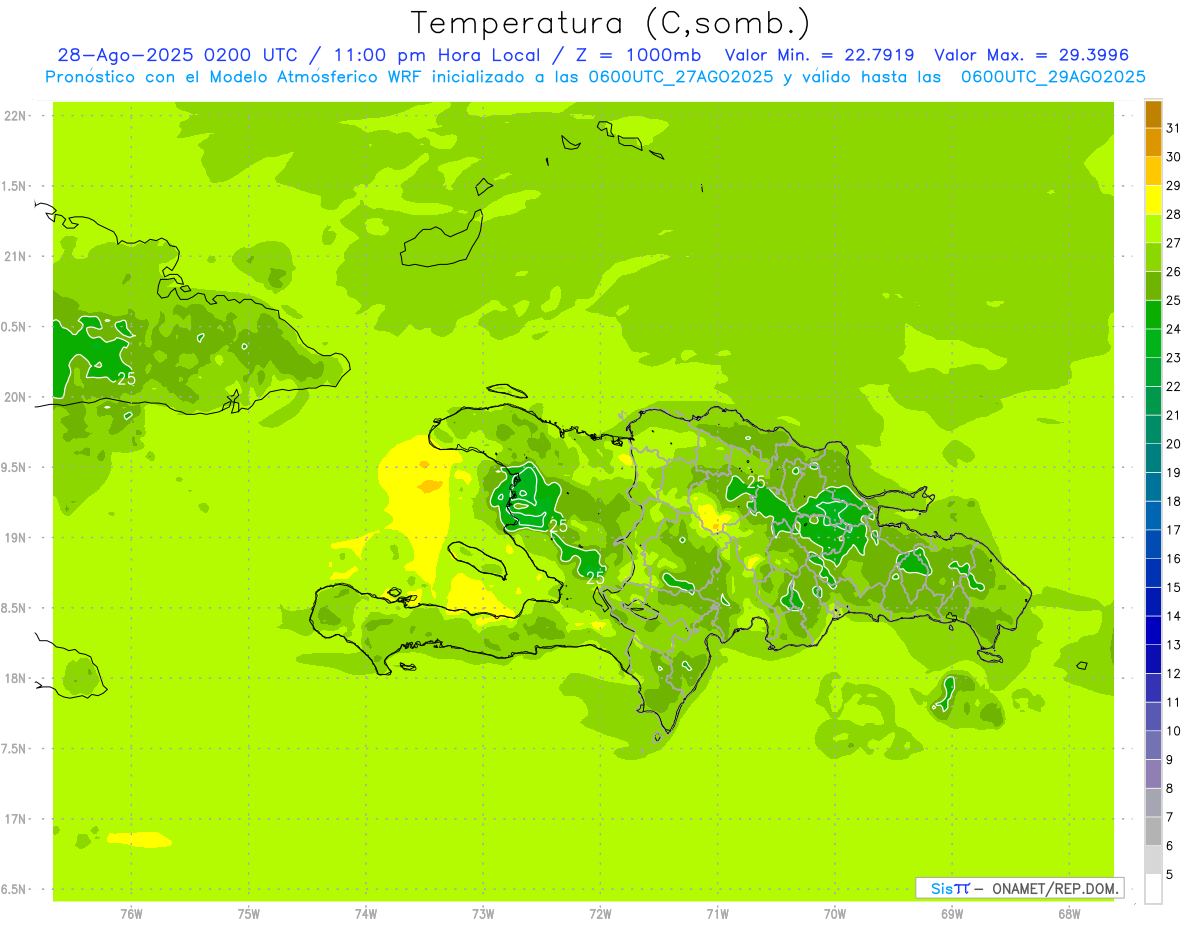Click the purple color bar segment between 8 and 9
1200x927 pixels.
coord(1153,774)
